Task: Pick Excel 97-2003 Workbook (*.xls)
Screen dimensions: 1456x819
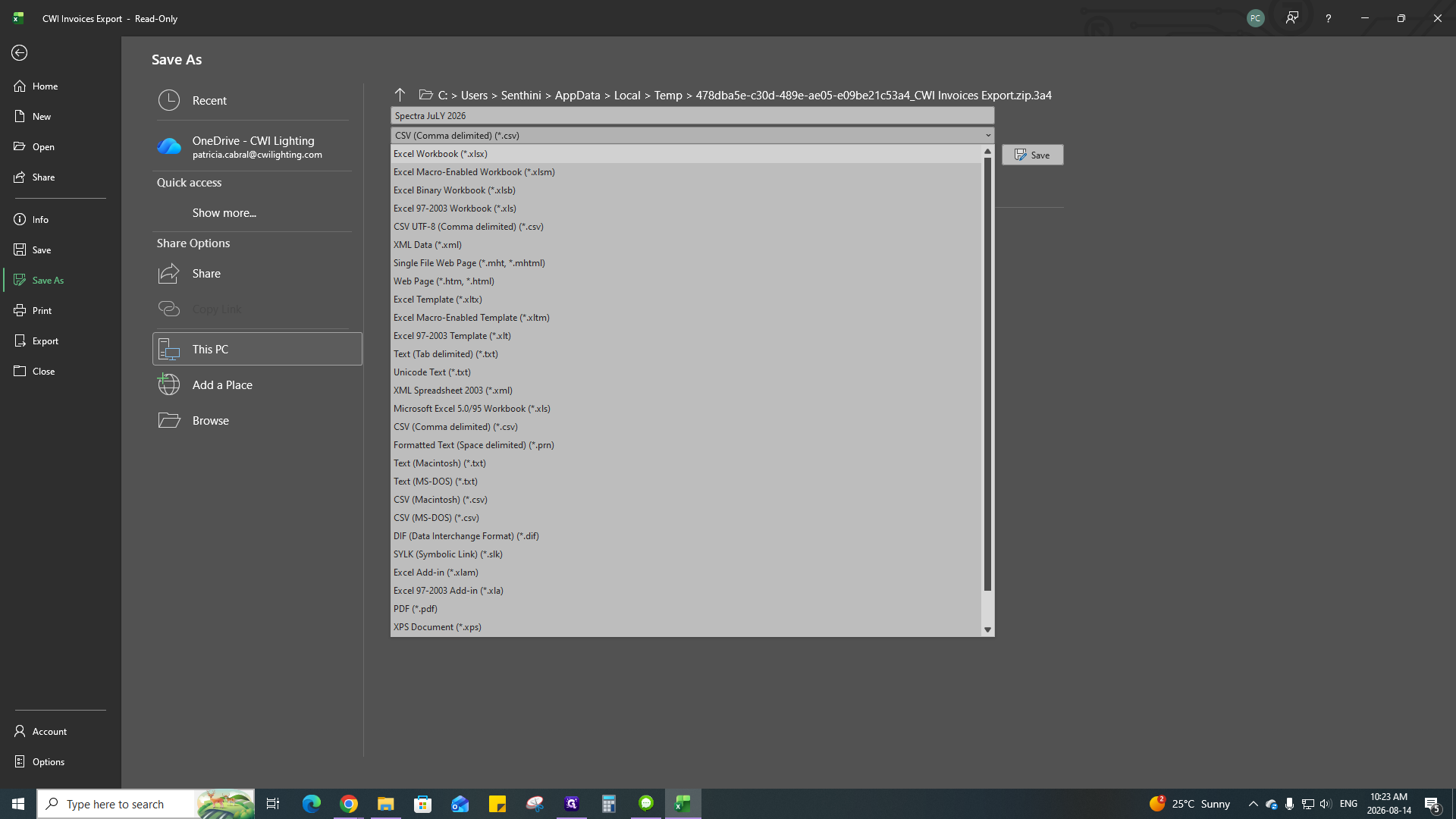Action: [686, 209]
